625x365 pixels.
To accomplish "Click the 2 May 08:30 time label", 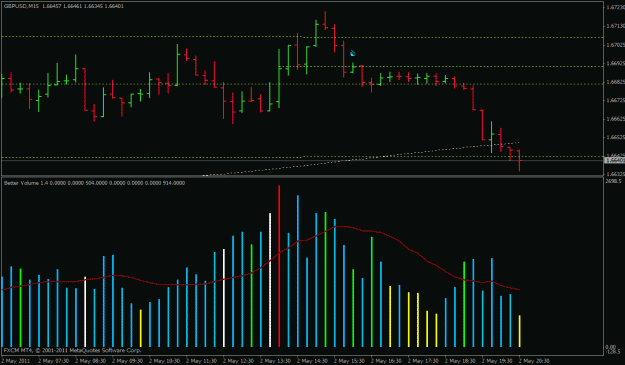I will [90, 361].
